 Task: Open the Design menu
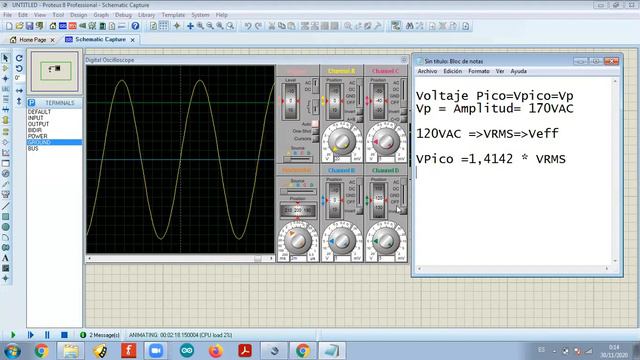78,15
